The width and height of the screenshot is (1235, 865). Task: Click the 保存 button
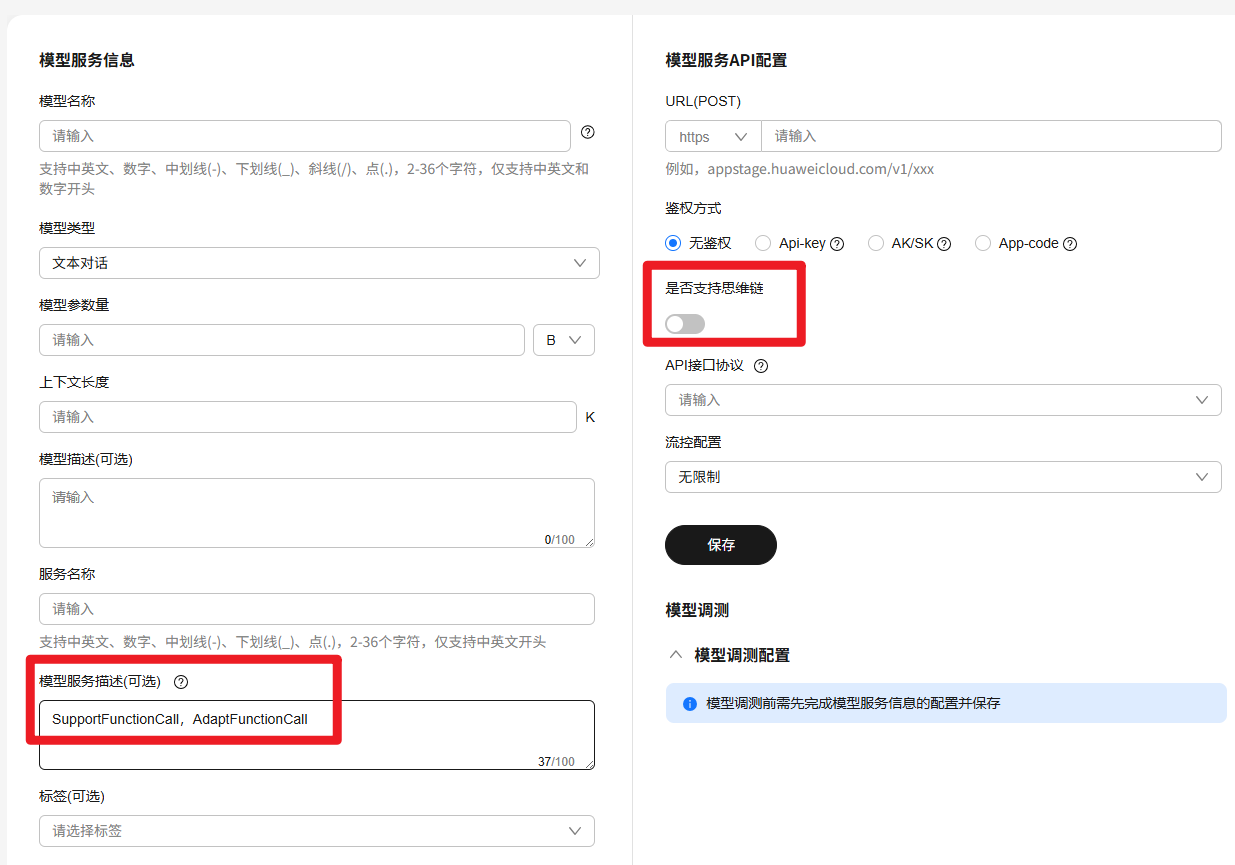(720, 545)
